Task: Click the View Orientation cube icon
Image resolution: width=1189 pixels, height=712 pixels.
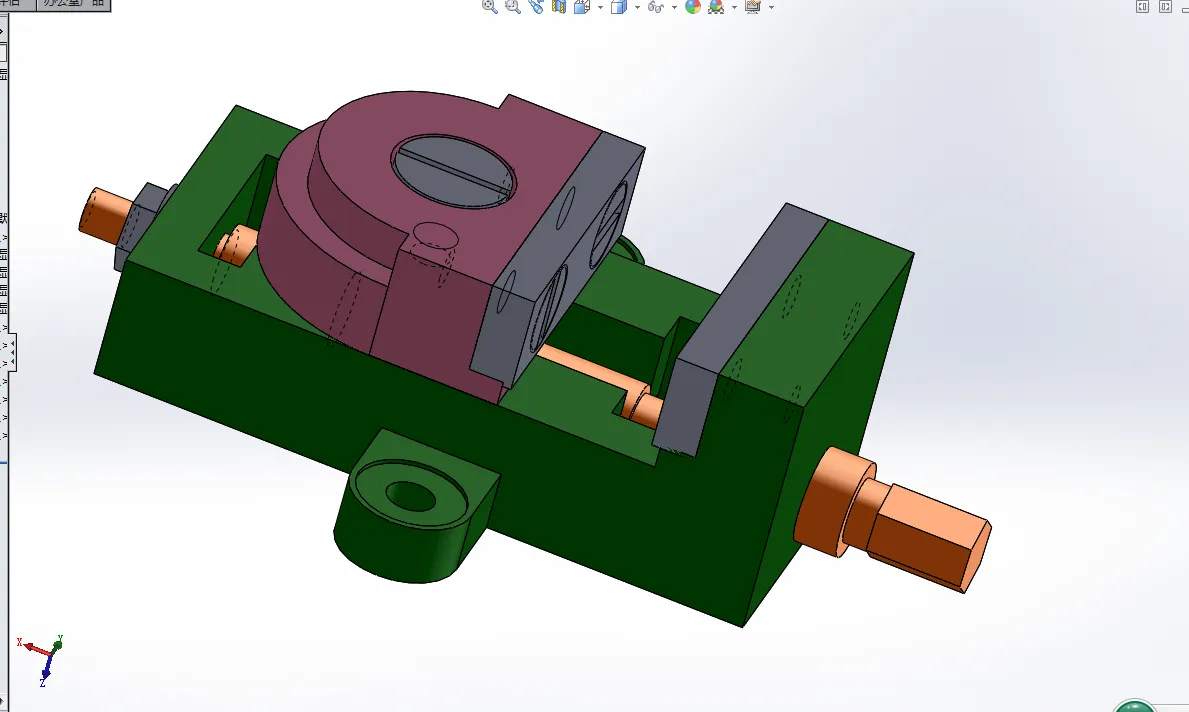Action: click(582, 7)
